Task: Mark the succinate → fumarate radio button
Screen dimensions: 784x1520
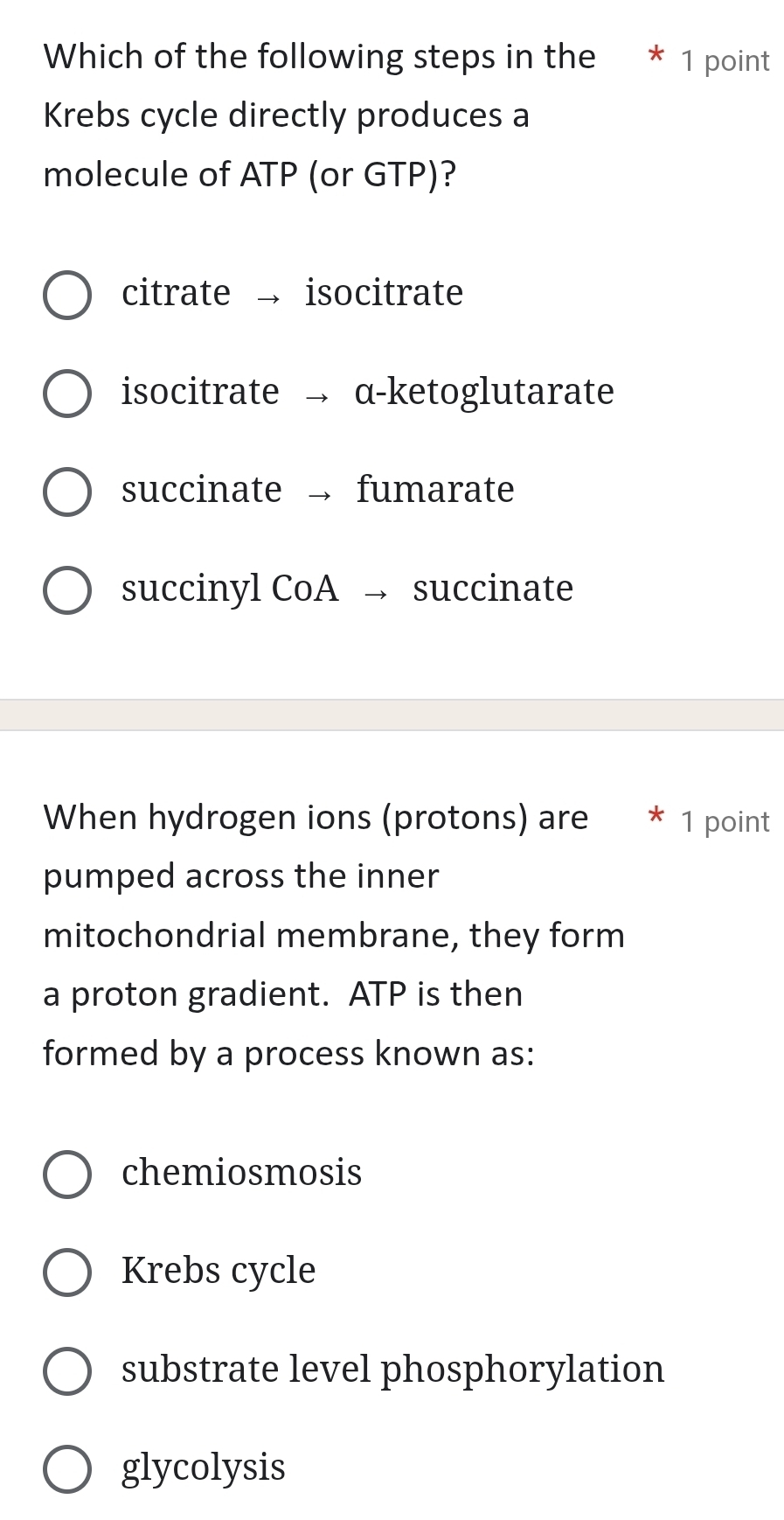Action: pos(66,492)
